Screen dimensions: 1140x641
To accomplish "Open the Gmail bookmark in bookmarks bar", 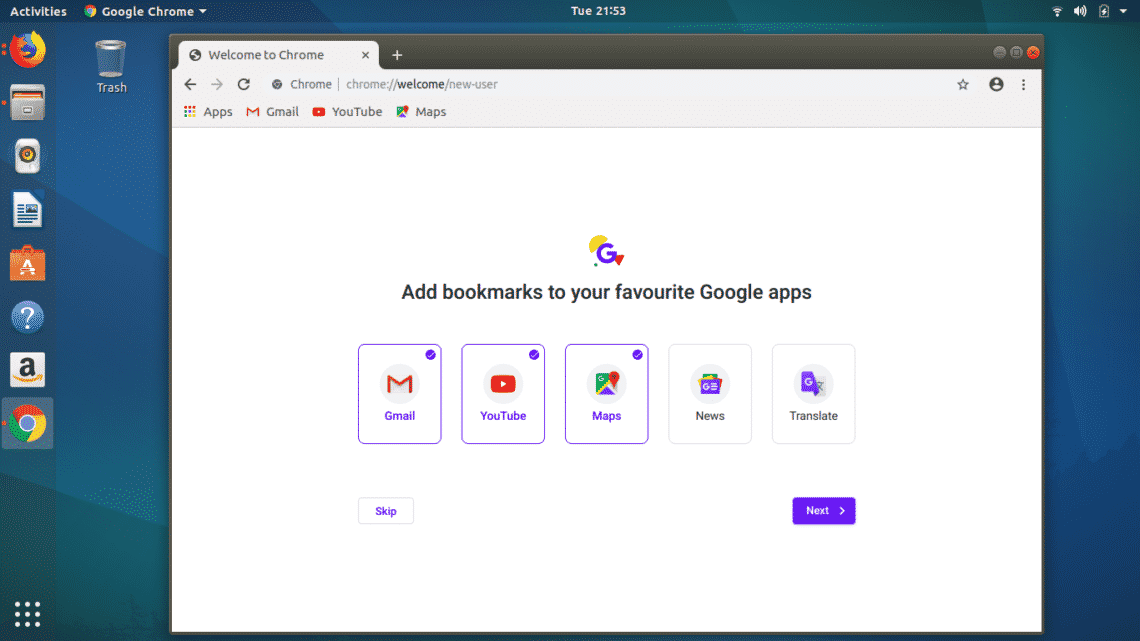I will click(272, 112).
